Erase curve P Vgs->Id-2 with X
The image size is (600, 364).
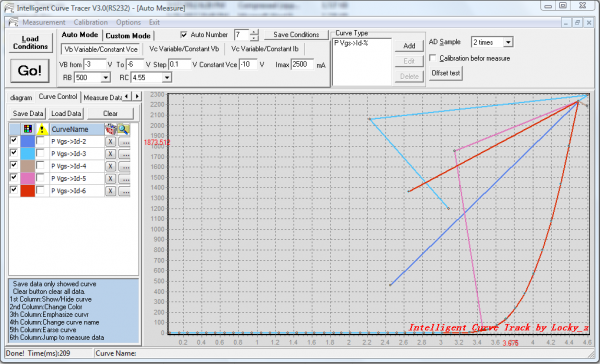[x=110, y=142]
